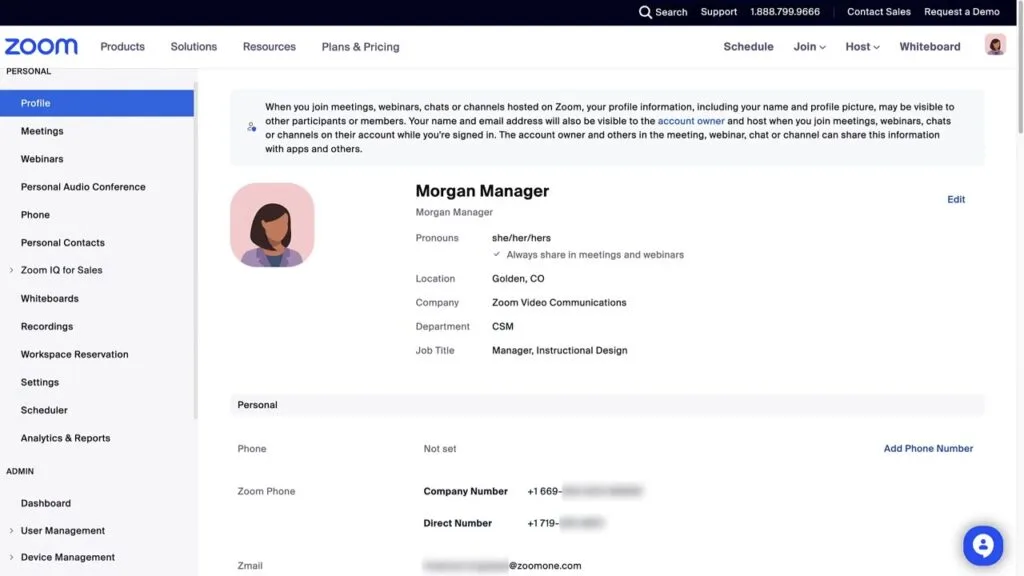Image resolution: width=1024 pixels, height=576 pixels.
Task: Open the chat assistant bubble
Action: pyautogui.click(x=982, y=546)
